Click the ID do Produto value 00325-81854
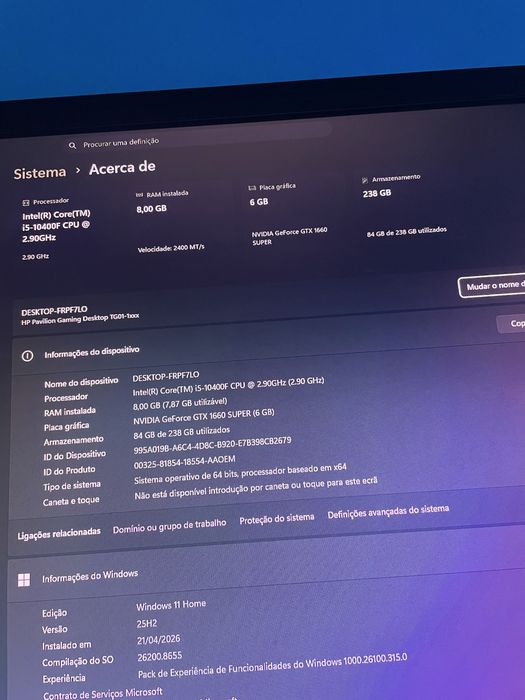This screenshot has height=700, width=525. click(x=184, y=462)
